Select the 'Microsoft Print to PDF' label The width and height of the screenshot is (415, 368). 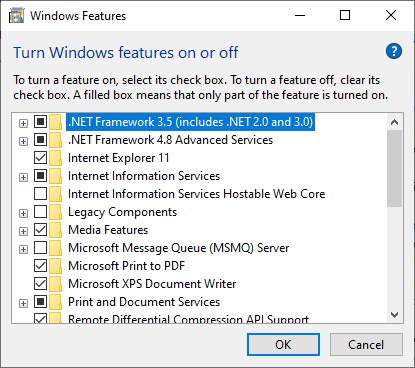click(126, 266)
